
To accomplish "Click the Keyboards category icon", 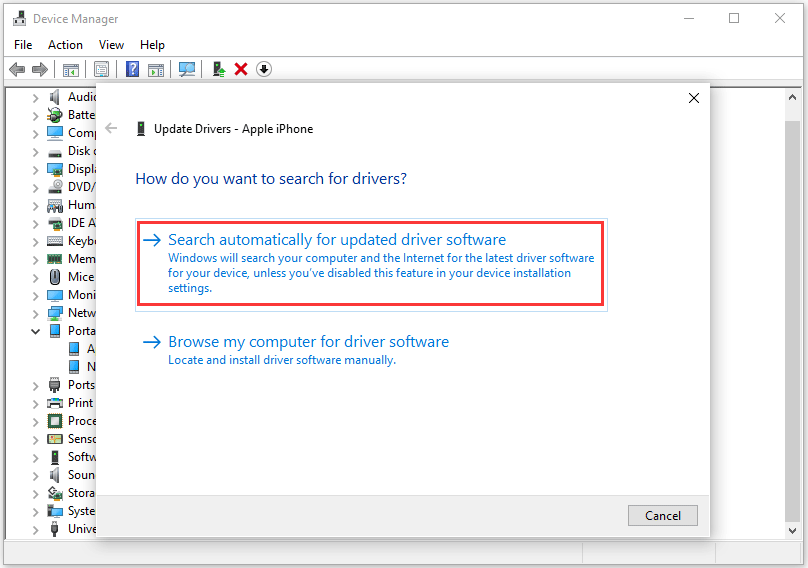I will pos(55,241).
